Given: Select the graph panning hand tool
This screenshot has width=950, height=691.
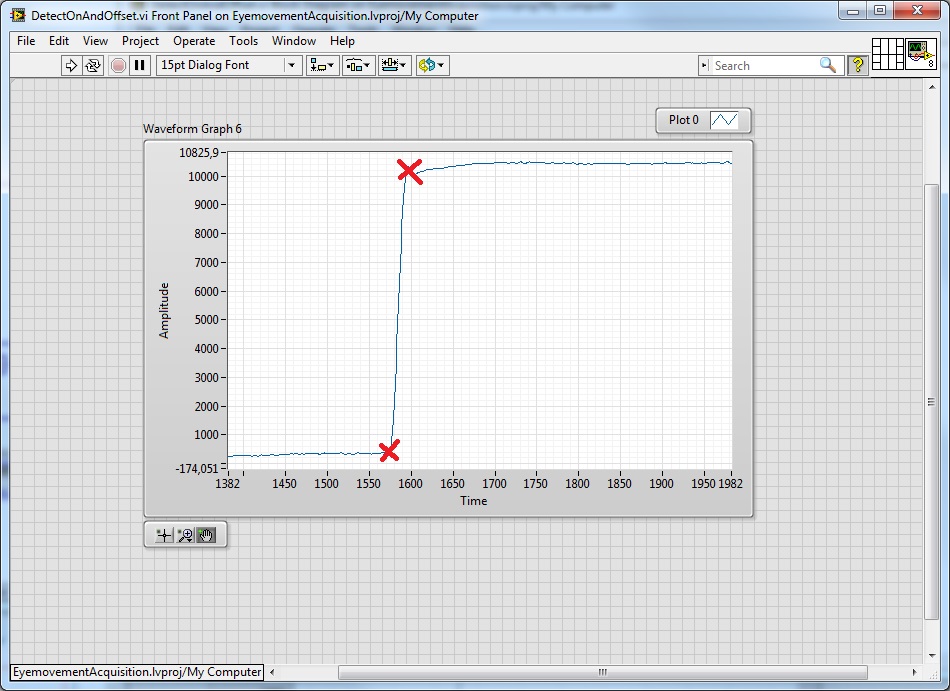Looking at the screenshot, I should click(206, 535).
